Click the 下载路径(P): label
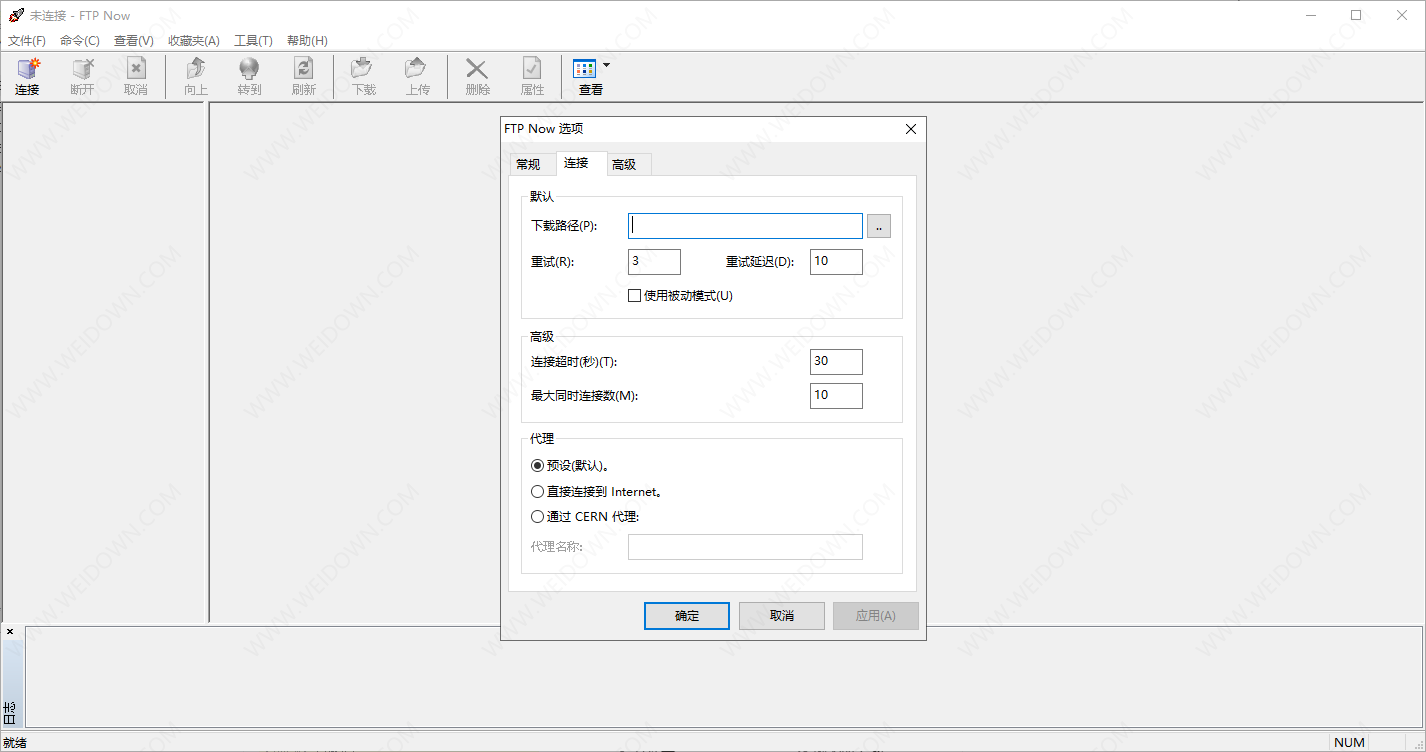Image resolution: width=1426 pixels, height=752 pixels. click(x=564, y=226)
